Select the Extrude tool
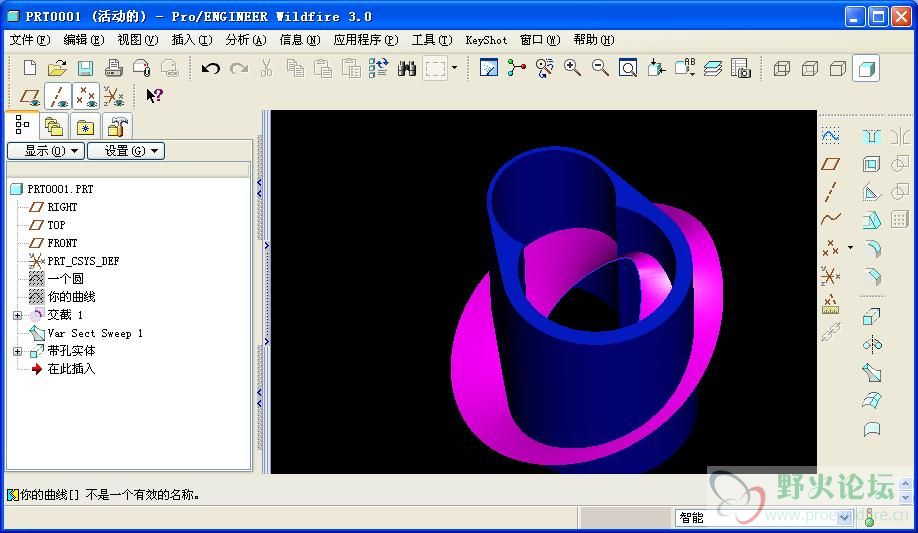This screenshot has height=533, width=918. (871, 317)
